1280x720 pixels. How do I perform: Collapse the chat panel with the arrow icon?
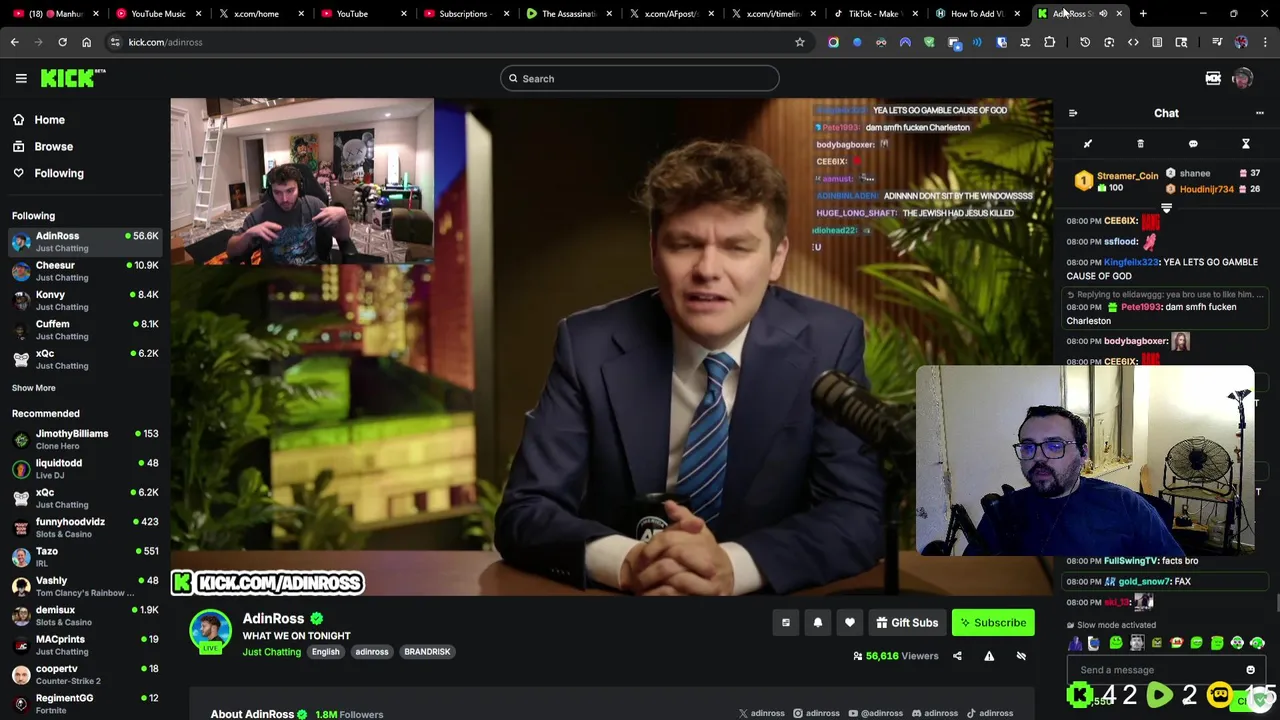[x=1073, y=113]
